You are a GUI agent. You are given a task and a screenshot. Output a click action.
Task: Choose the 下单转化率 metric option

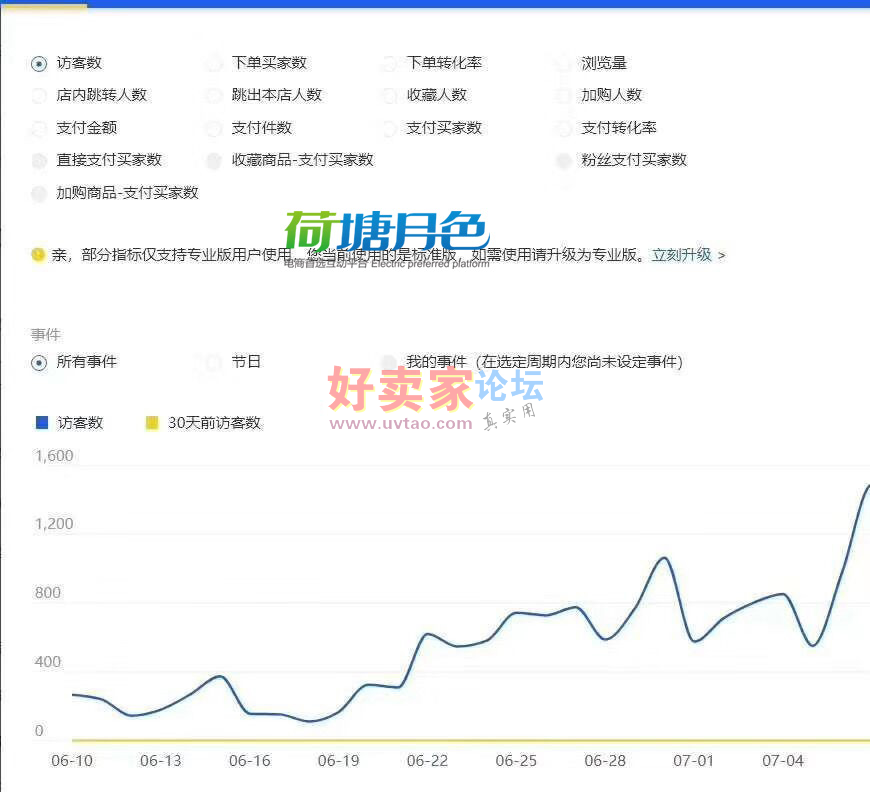point(389,64)
